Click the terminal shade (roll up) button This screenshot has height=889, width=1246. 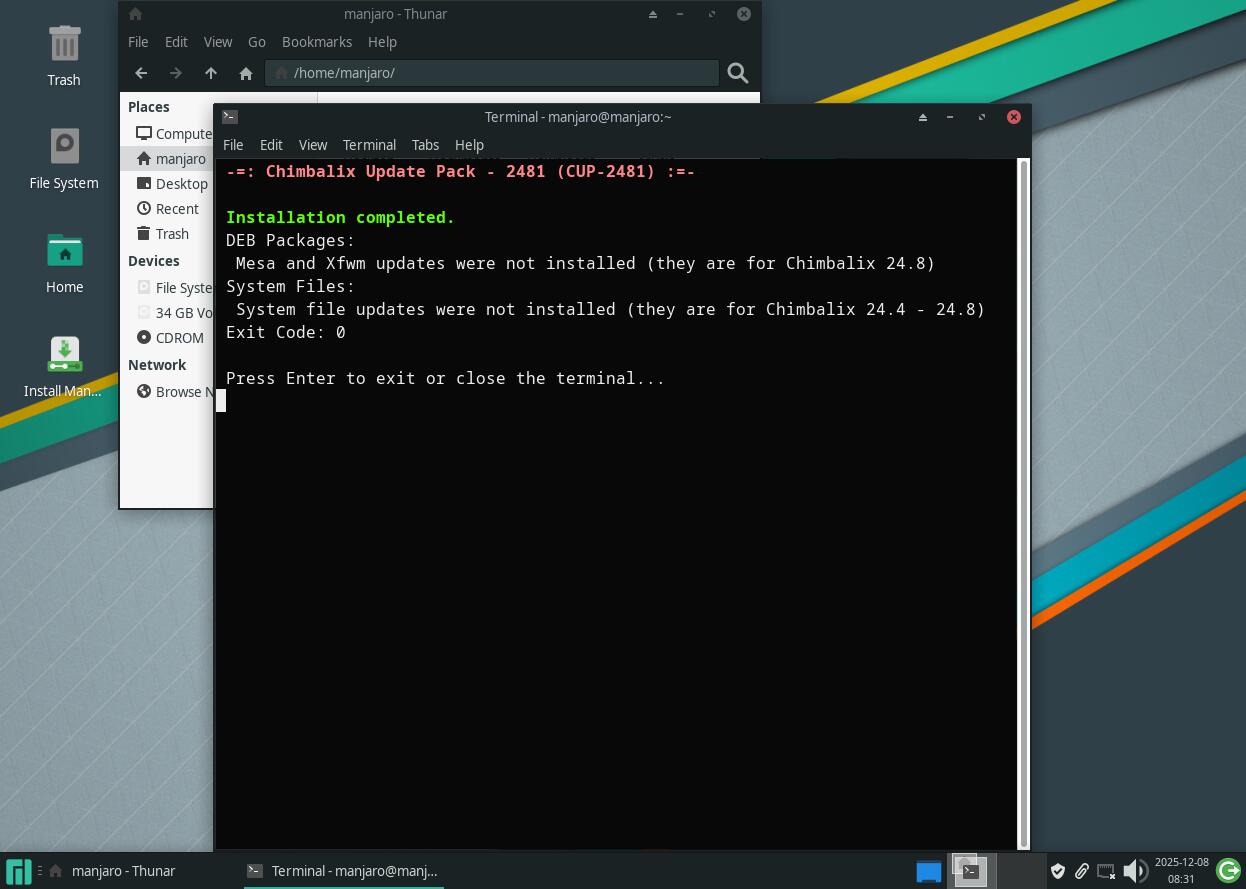click(923, 117)
